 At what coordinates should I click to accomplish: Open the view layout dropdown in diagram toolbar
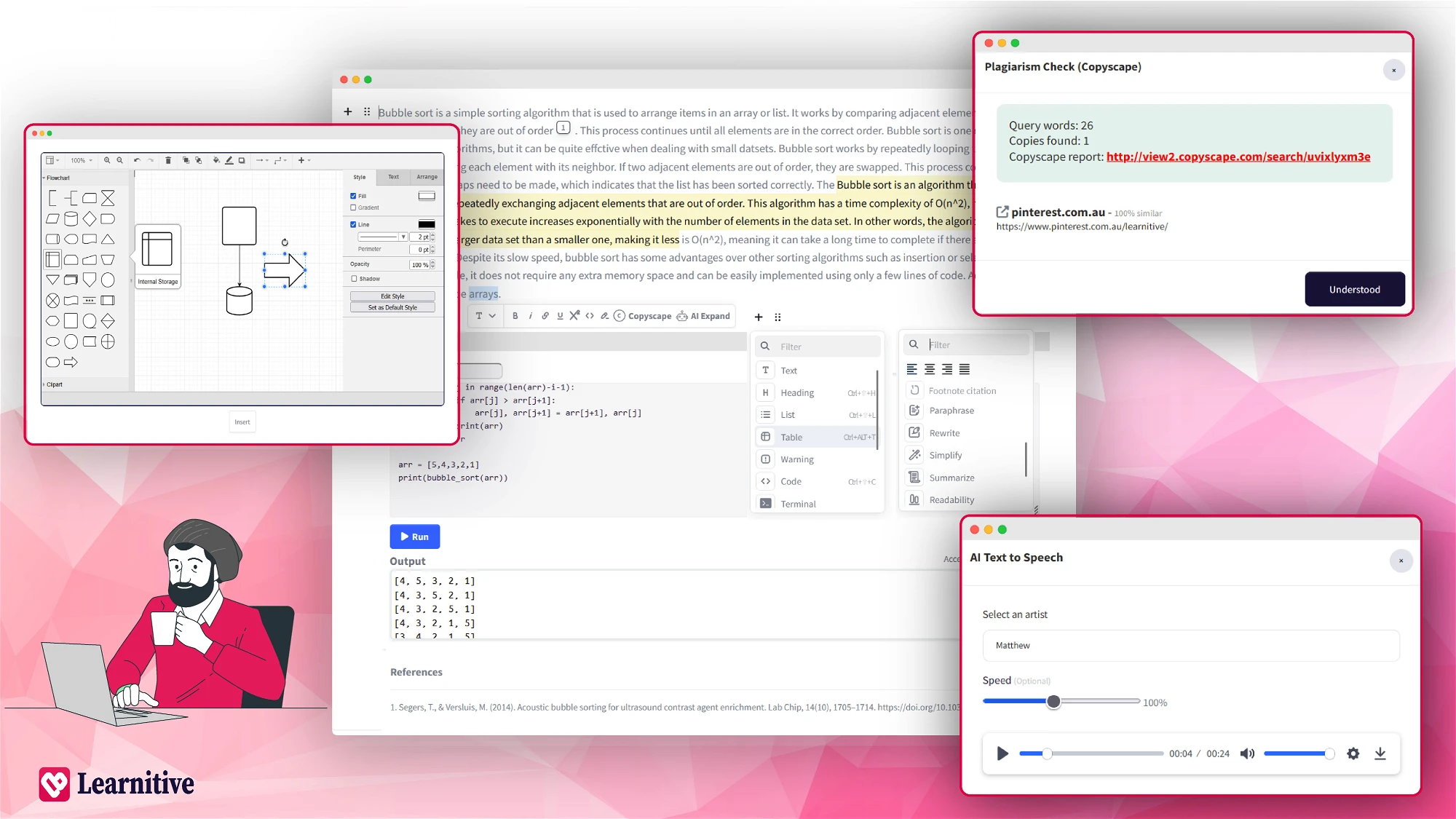point(52,160)
